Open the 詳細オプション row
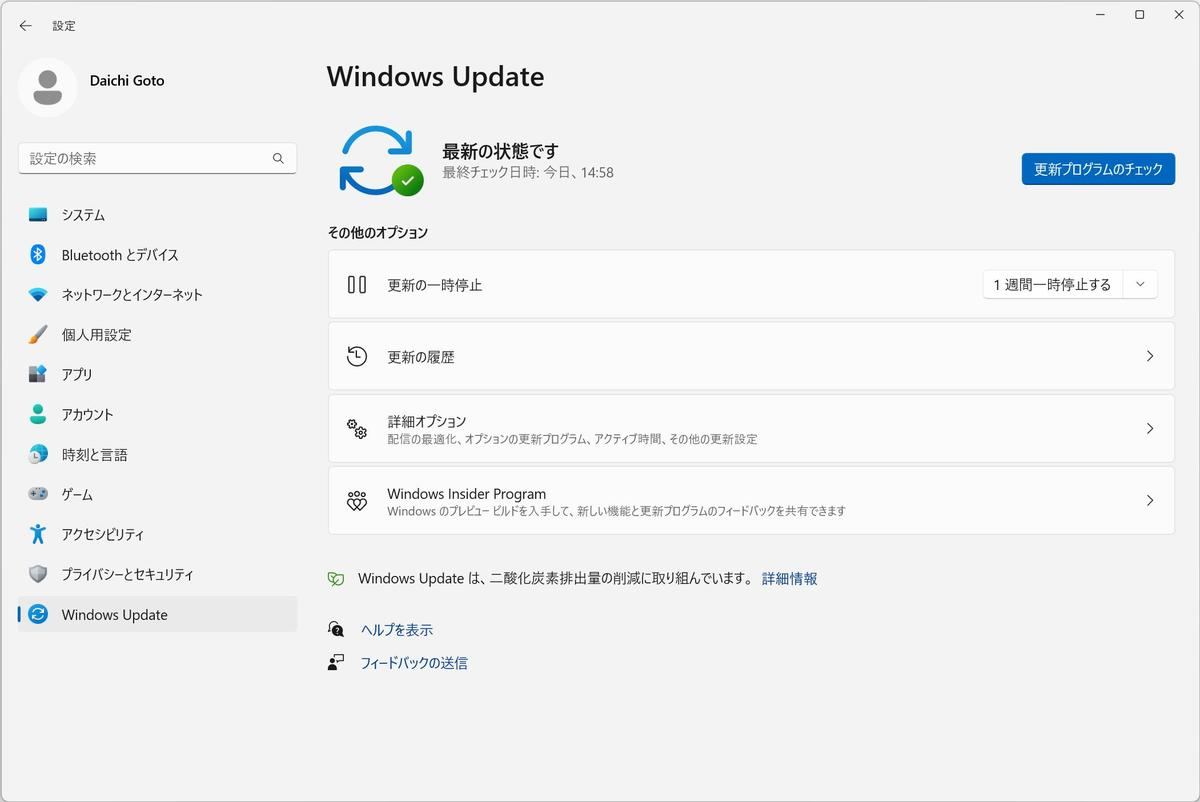Screen dimensions: 1200x802 coord(751,428)
